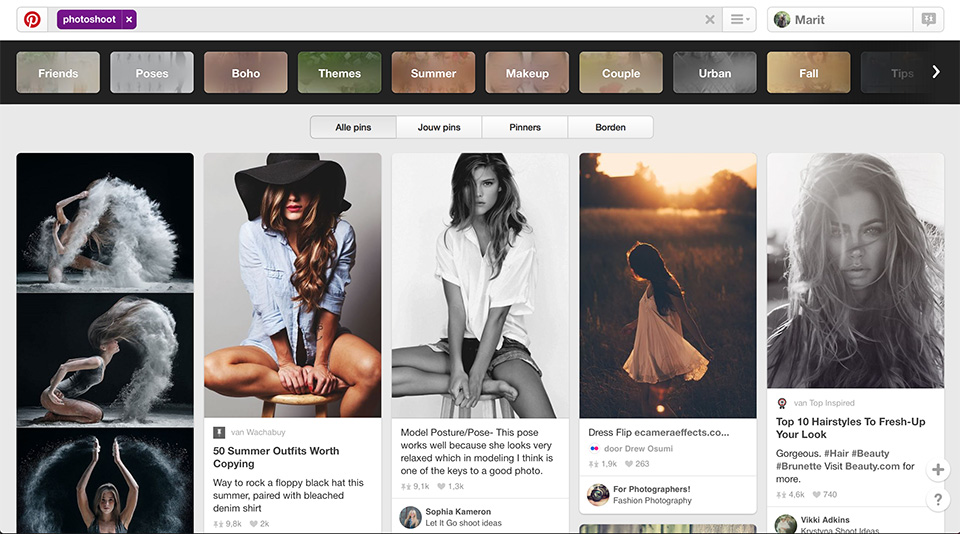Open Sophia Kameron pinner link
Viewport: 960px width, 534px height.
458,511
